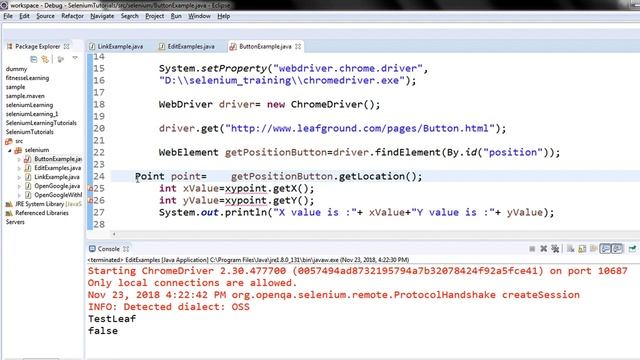The height and width of the screenshot is (360, 640).
Task: Click the Pin Console icon
Action: click(x=632, y=249)
